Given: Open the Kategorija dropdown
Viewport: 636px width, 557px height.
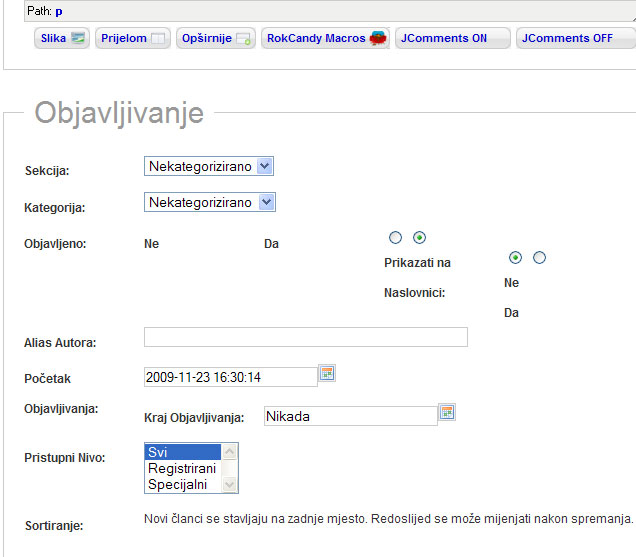Looking at the screenshot, I should click(209, 202).
